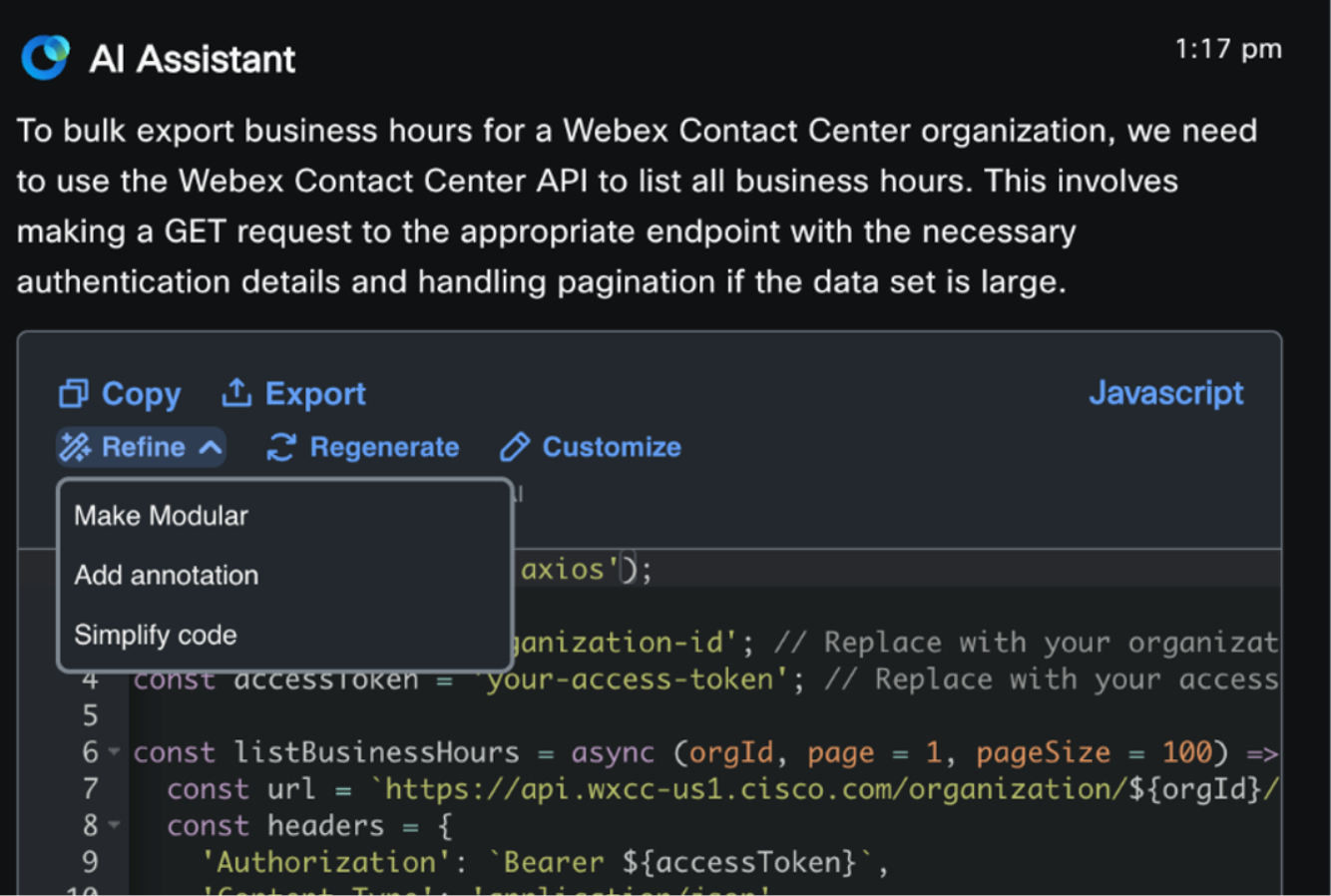Collapse the Refine menu chevron
This screenshot has width=1331, height=896.
(210, 448)
